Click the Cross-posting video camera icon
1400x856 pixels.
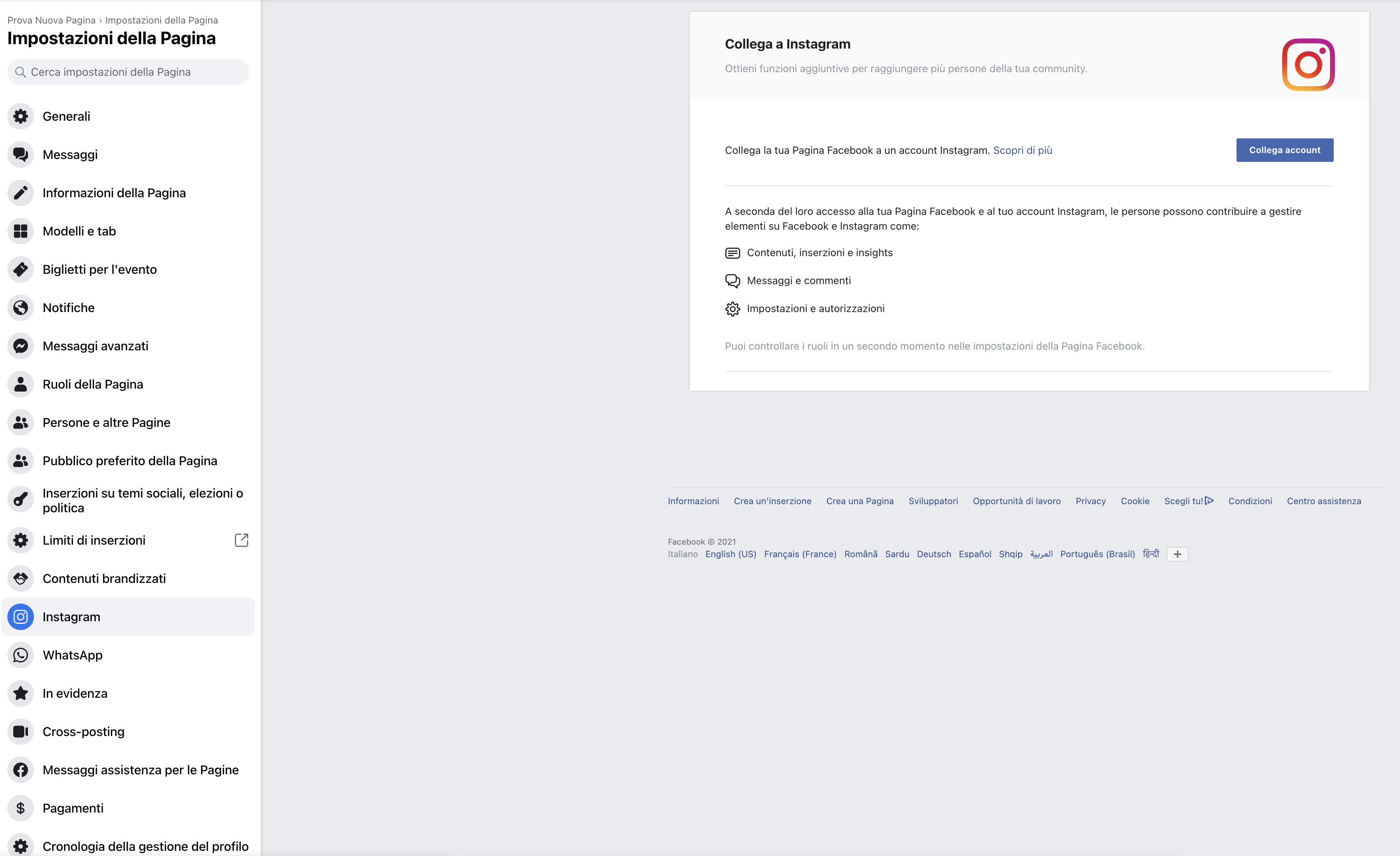[x=21, y=732]
